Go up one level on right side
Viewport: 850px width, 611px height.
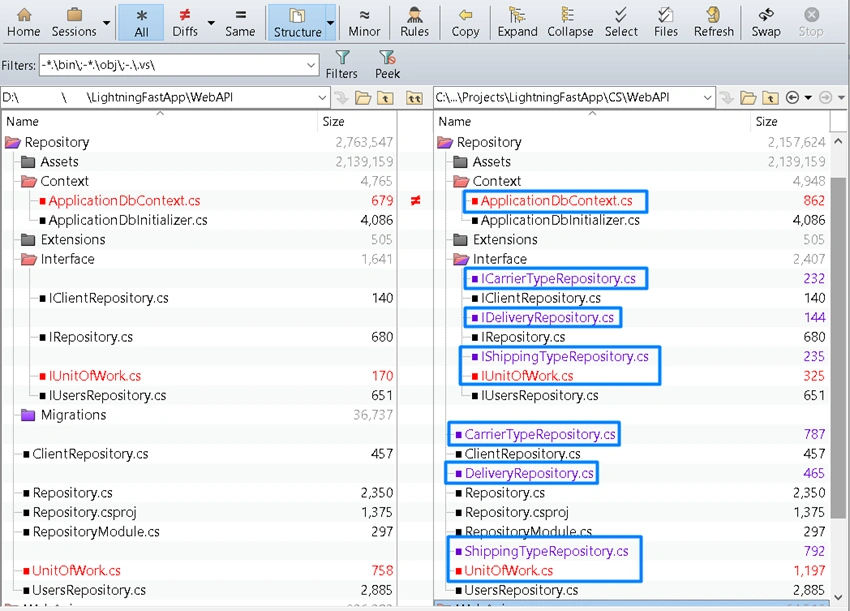770,98
